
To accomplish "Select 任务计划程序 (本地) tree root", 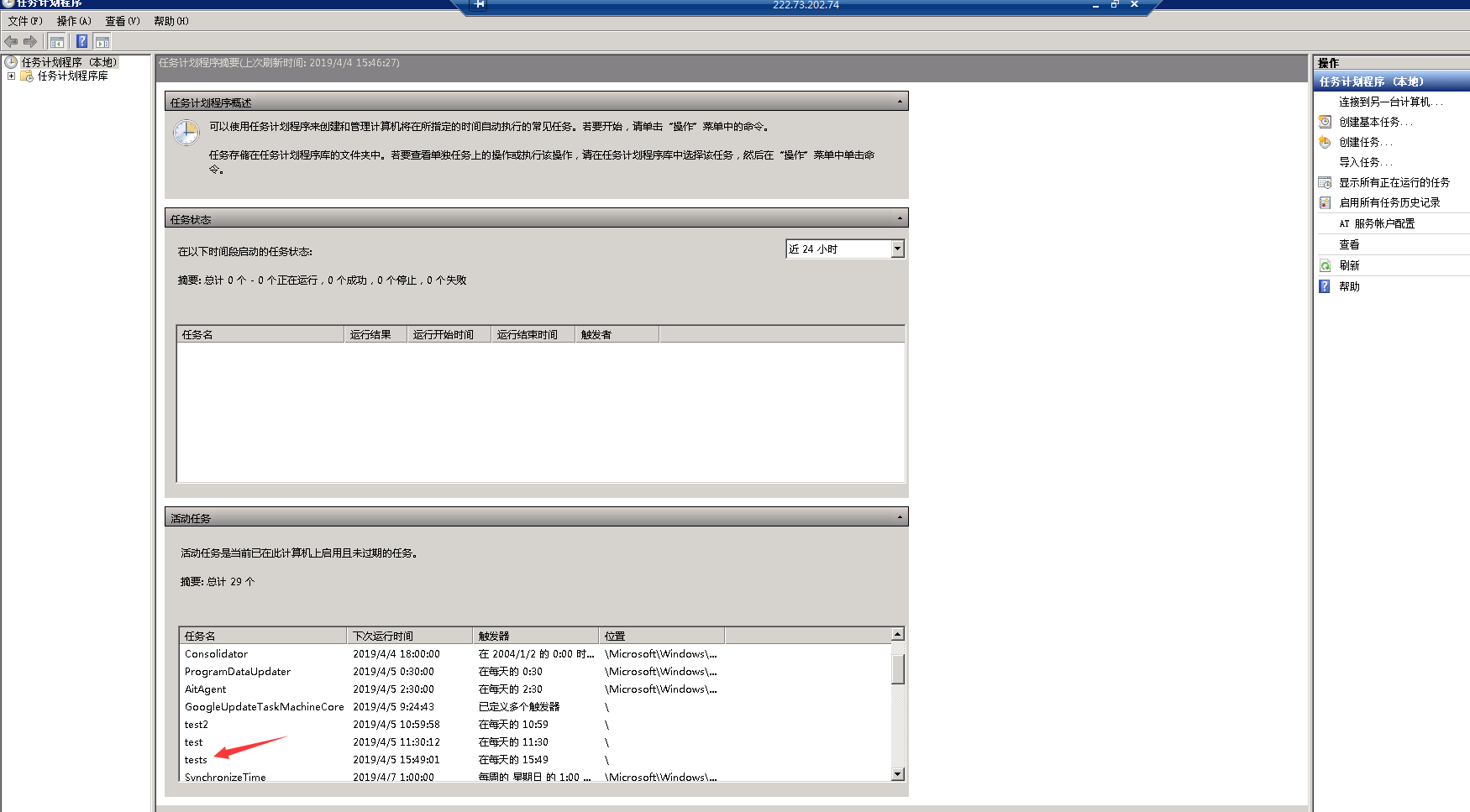I will pyautogui.click(x=69, y=62).
